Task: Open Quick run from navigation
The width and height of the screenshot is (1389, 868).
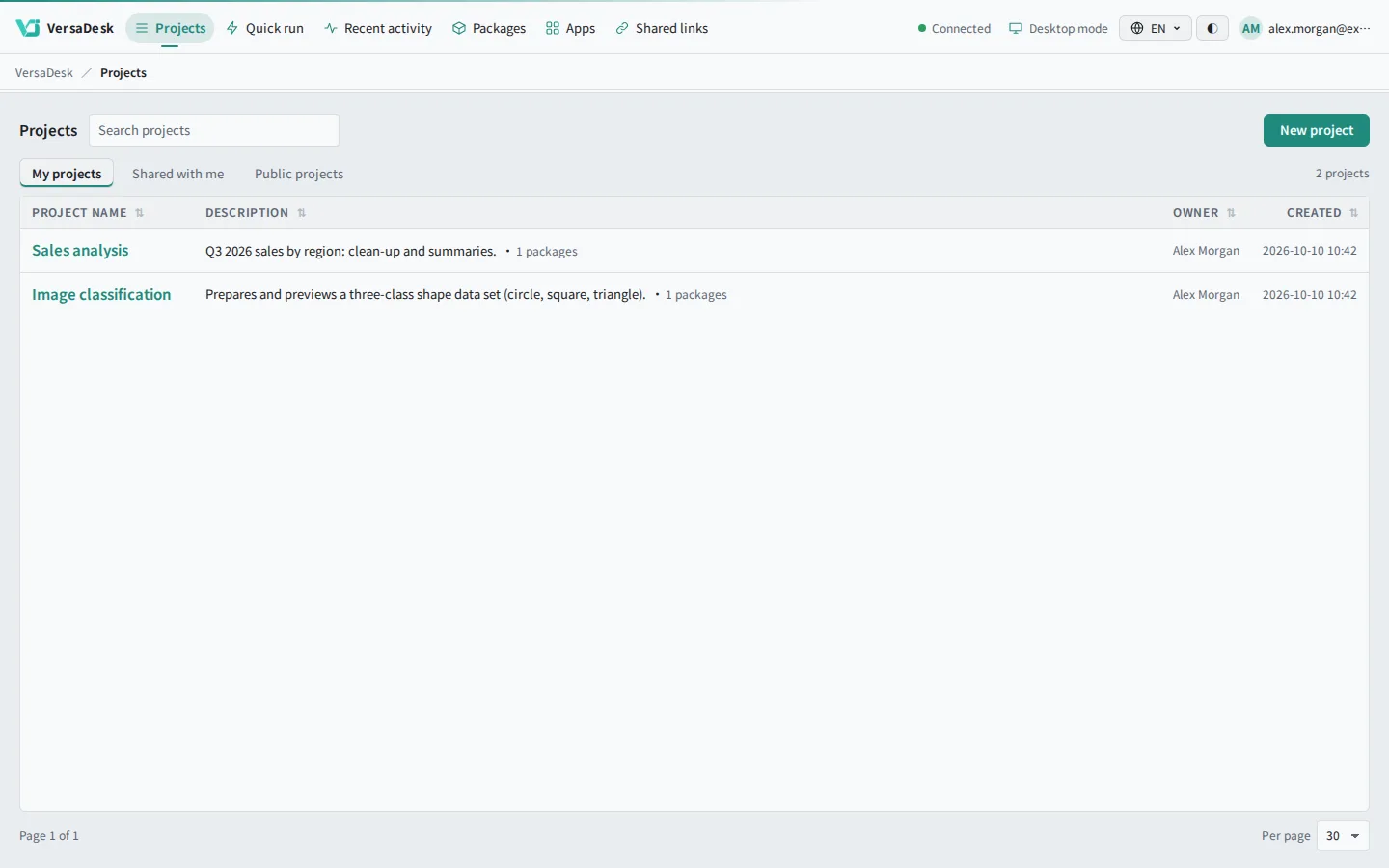Action: [264, 28]
